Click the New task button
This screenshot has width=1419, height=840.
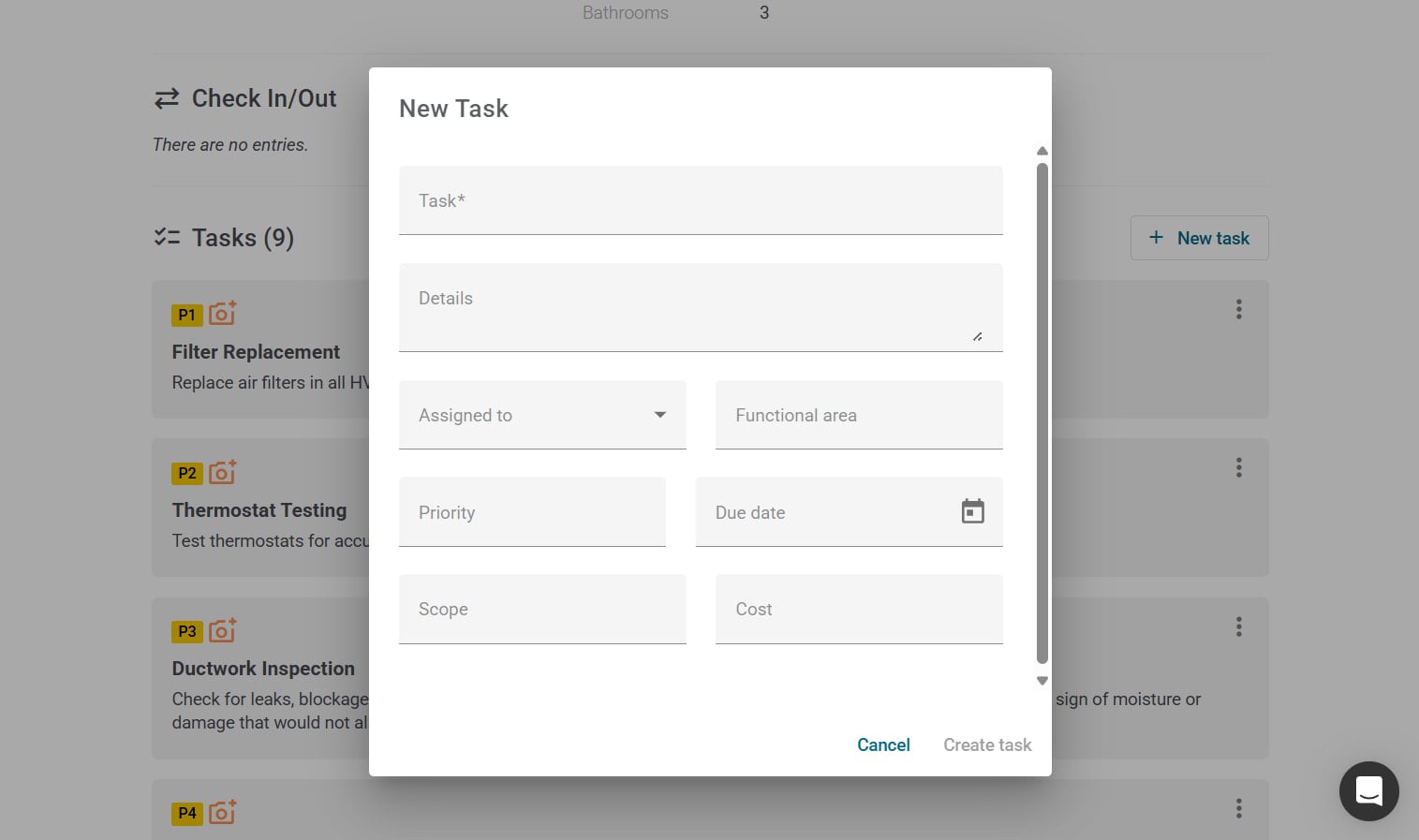[x=1199, y=238]
